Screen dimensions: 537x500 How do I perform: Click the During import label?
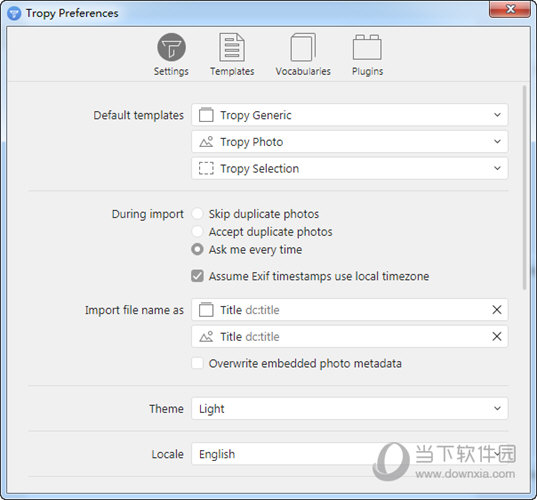148,214
